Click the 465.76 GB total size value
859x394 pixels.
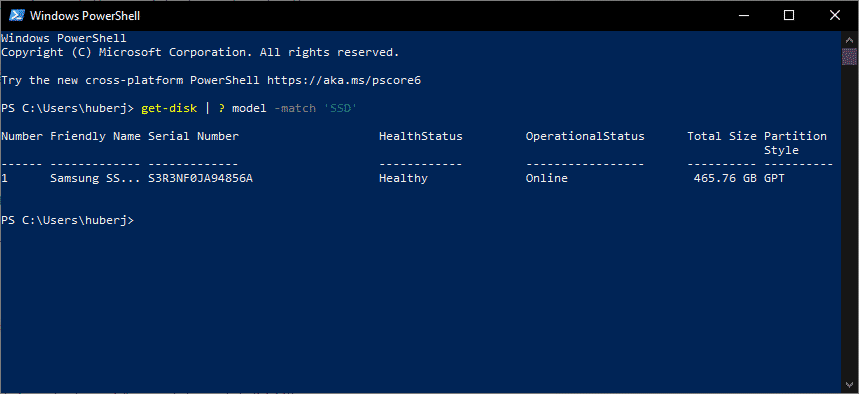[725, 178]
